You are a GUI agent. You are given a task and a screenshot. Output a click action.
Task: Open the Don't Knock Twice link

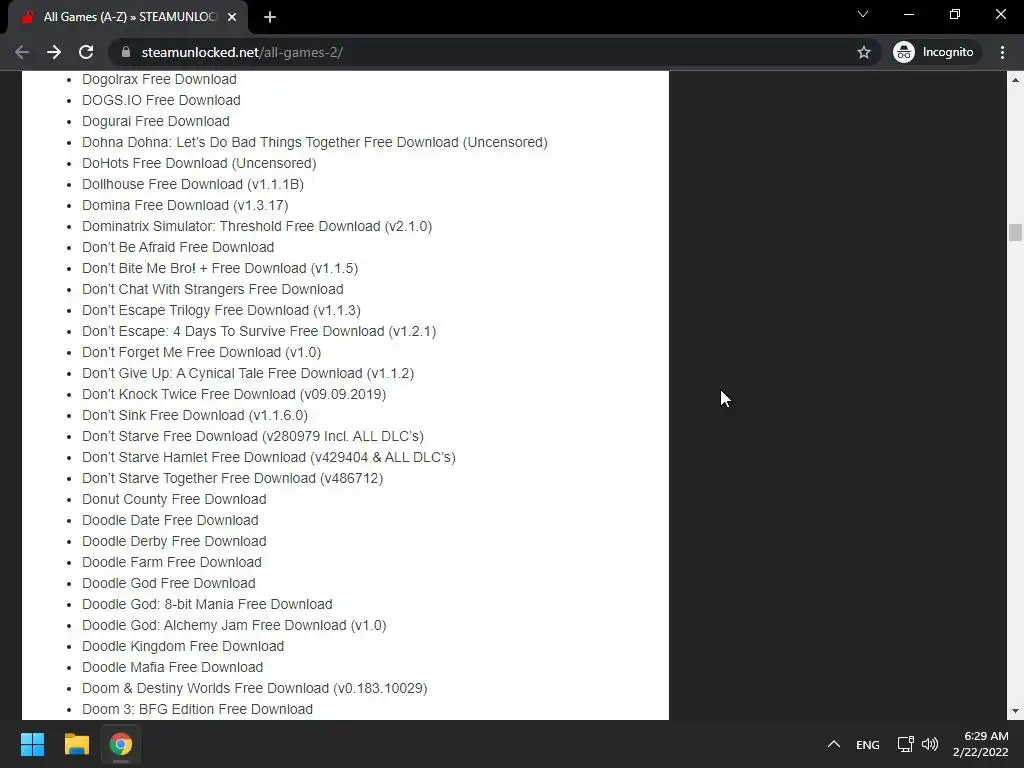pyautogui.click(x=234, y=394)
